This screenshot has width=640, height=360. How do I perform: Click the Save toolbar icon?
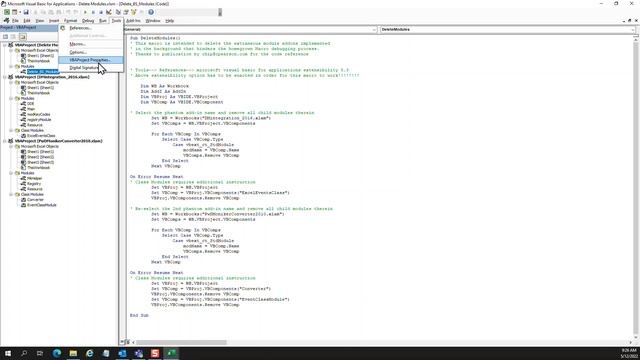[26, 12]
